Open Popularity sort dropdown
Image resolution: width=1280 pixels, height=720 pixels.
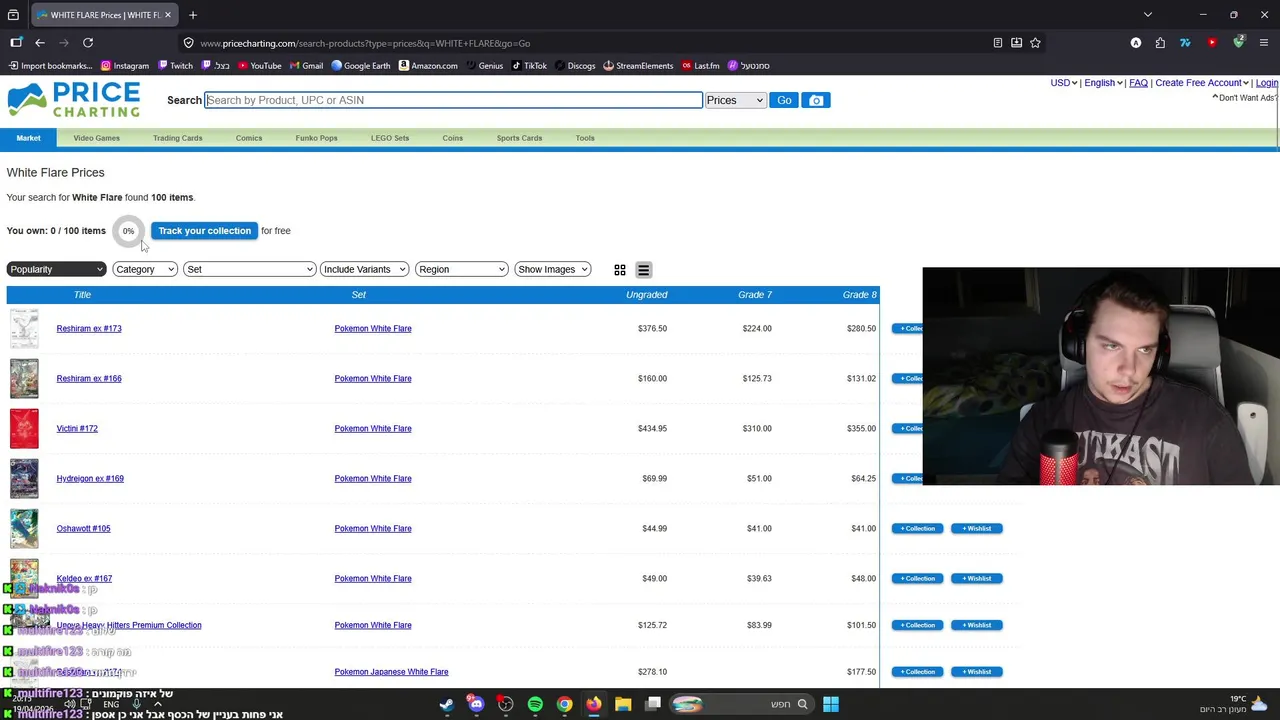[56, 269]
